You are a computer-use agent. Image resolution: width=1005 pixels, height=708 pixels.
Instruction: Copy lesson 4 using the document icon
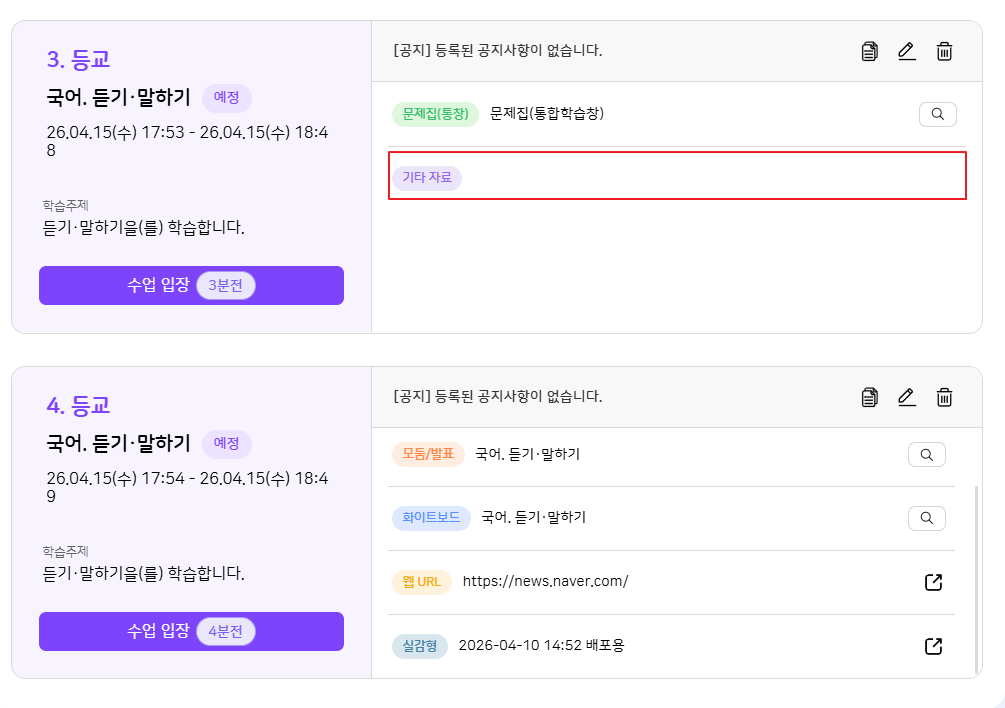[x=870, y=397]
